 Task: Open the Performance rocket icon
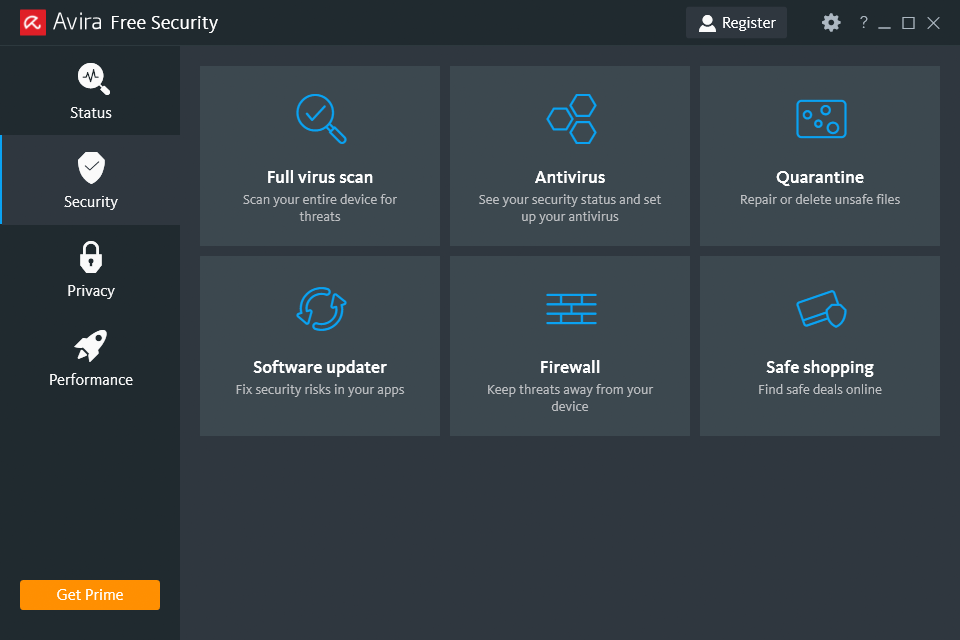(x=91, y=346)
